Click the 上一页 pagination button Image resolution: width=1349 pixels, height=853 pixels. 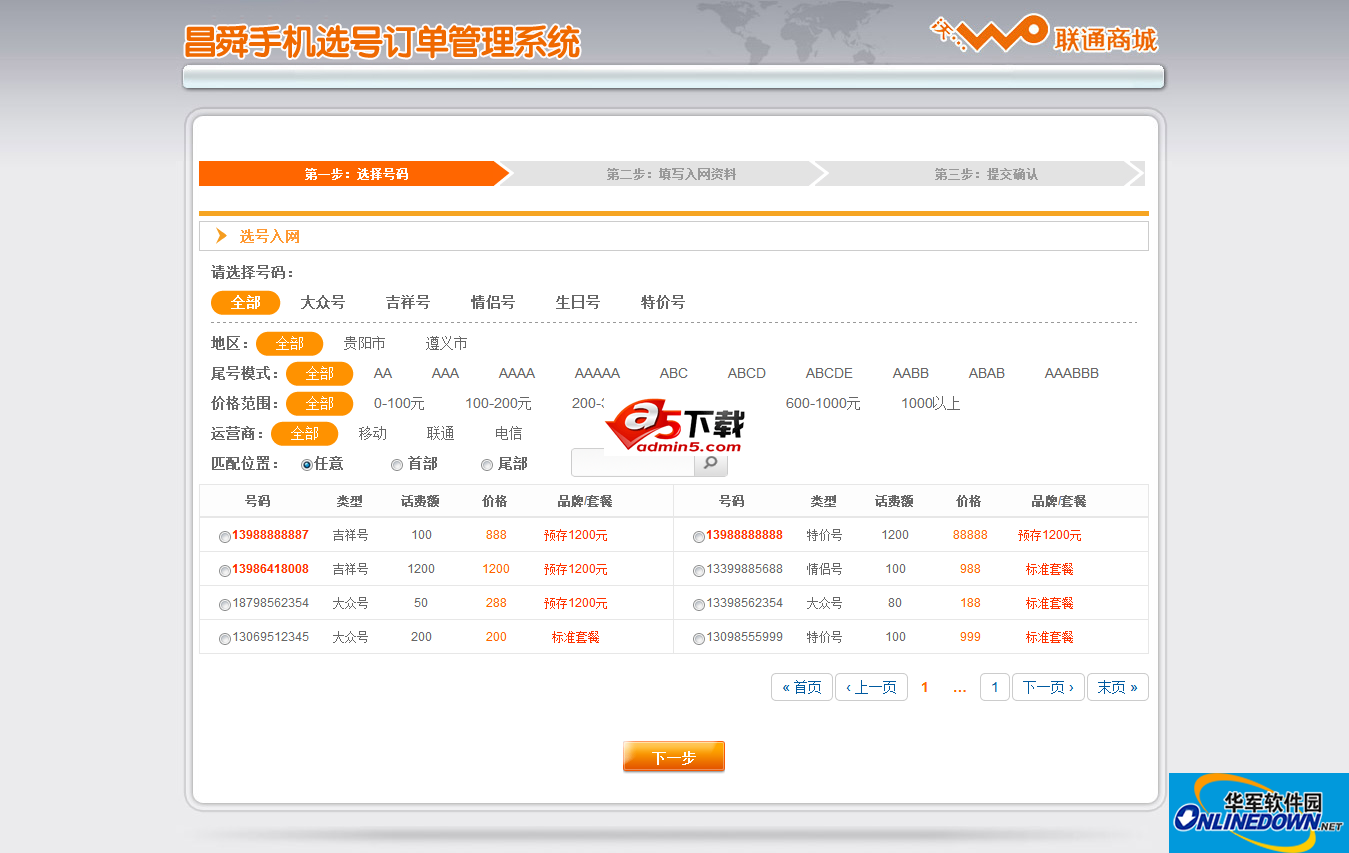(x=871, y=687)
